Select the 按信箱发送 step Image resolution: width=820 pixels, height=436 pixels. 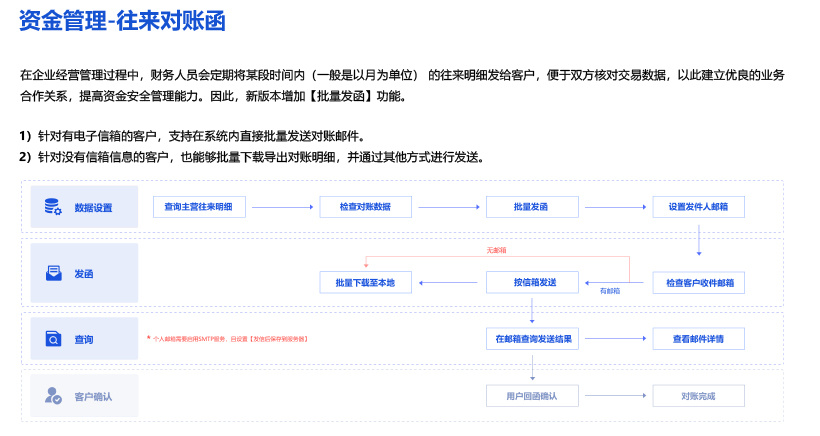click(x=531, y=283)
